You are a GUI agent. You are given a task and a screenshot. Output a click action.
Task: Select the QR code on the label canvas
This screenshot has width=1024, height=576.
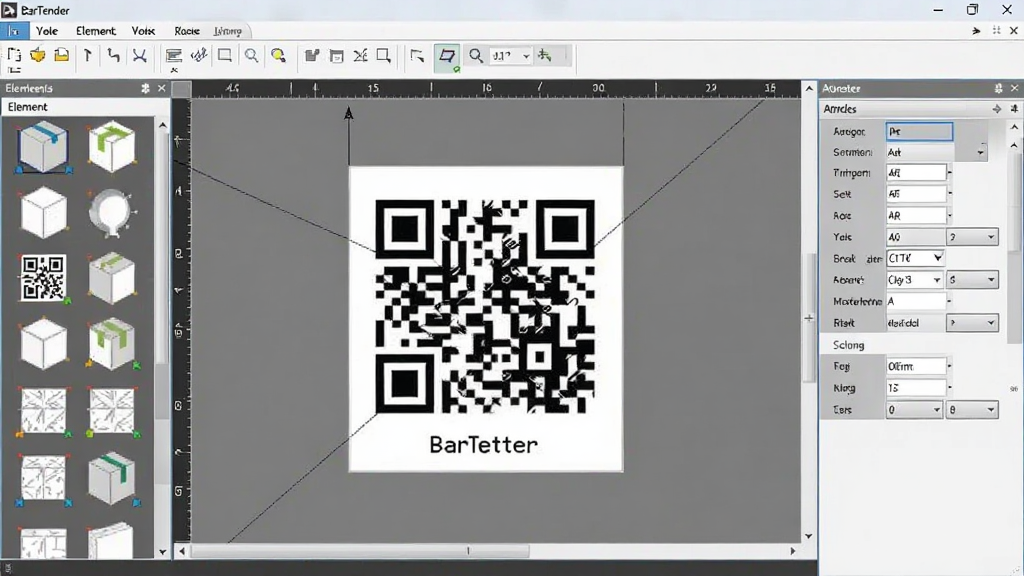[x=485, y=306]
